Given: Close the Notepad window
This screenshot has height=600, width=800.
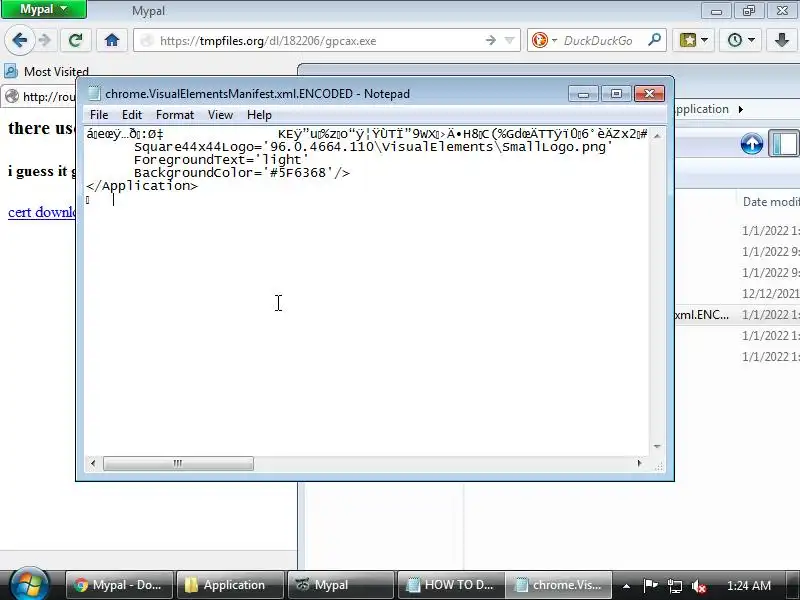Looking at the screenshot, I should coord(649,94).
